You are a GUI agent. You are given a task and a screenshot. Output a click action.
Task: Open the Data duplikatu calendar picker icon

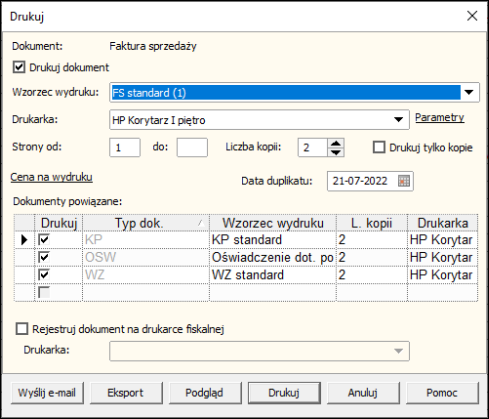point(404,181)
